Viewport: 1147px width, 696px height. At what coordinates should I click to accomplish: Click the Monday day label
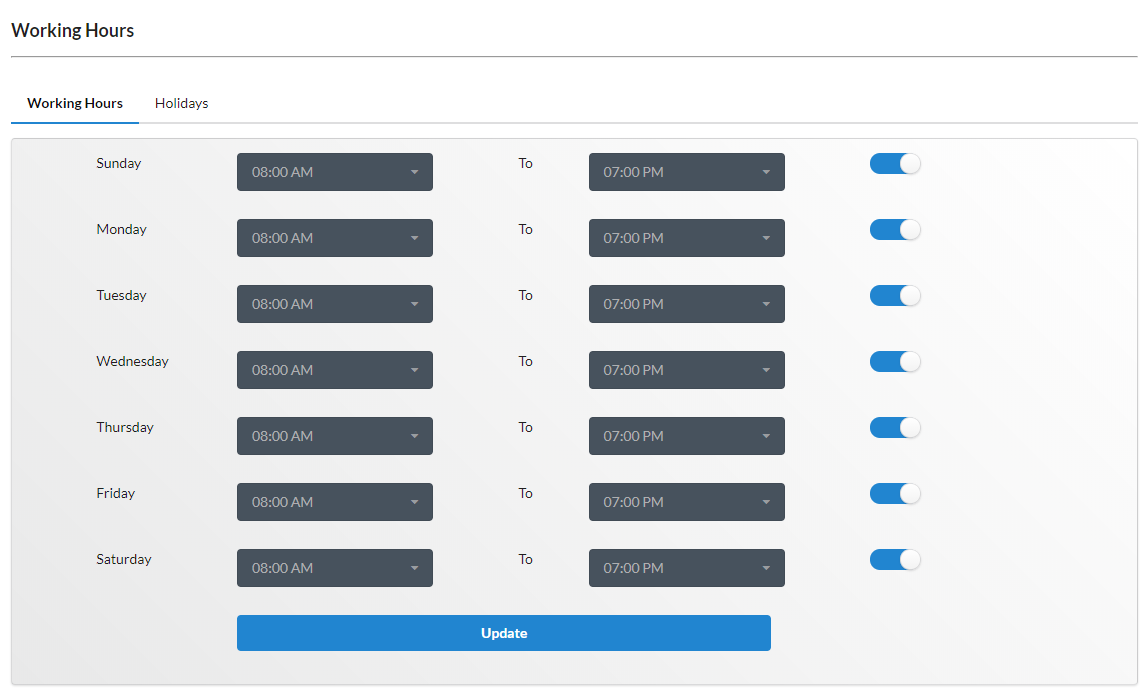pos(121,229)
